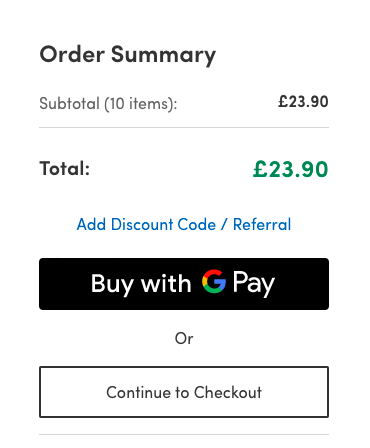Click the '10 items' count in subtotal row
Viewport: 370px width, 448px height.
click(139, 104)
